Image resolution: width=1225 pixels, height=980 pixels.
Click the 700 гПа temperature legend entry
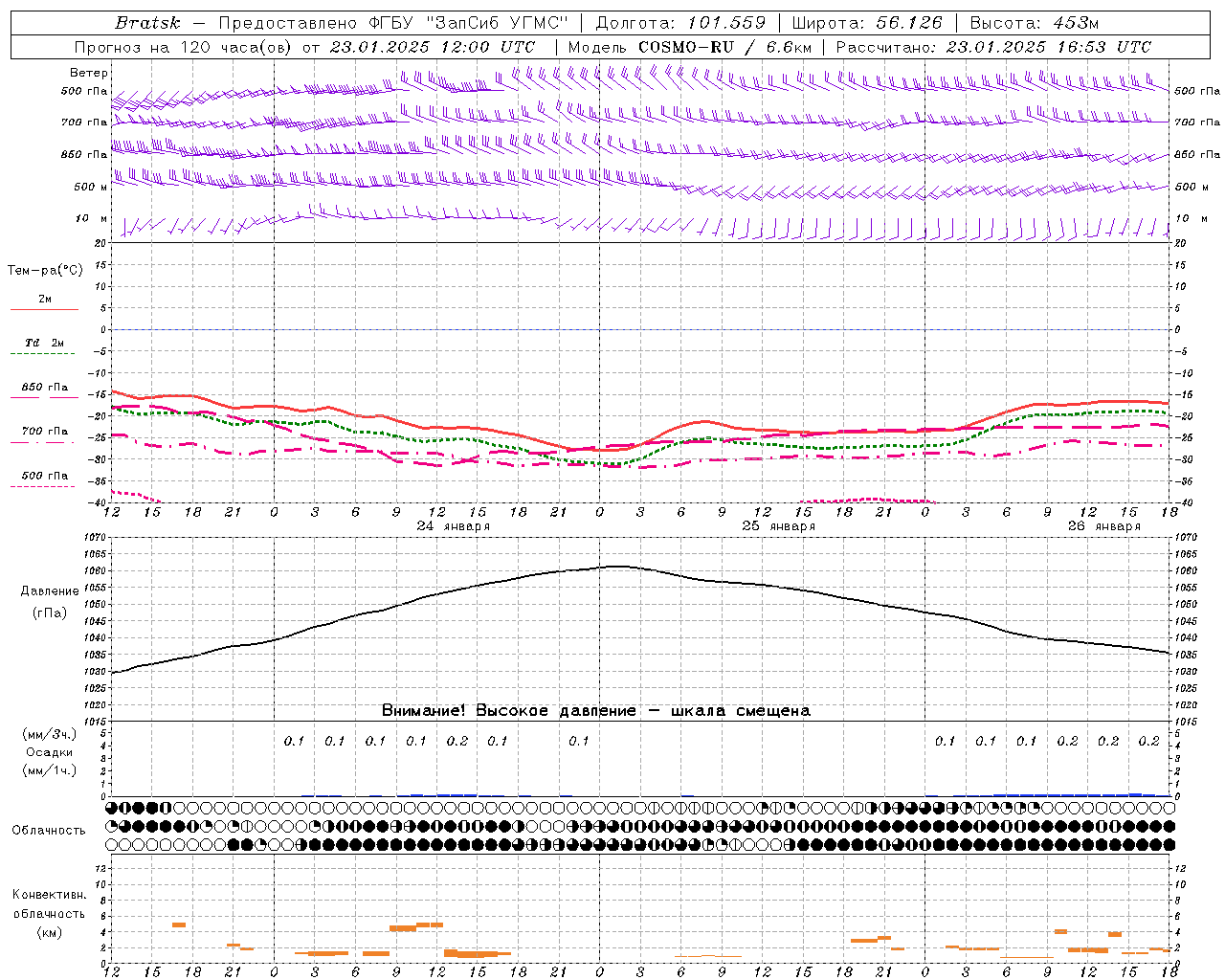pyautogui.click(x=45, y=432)
